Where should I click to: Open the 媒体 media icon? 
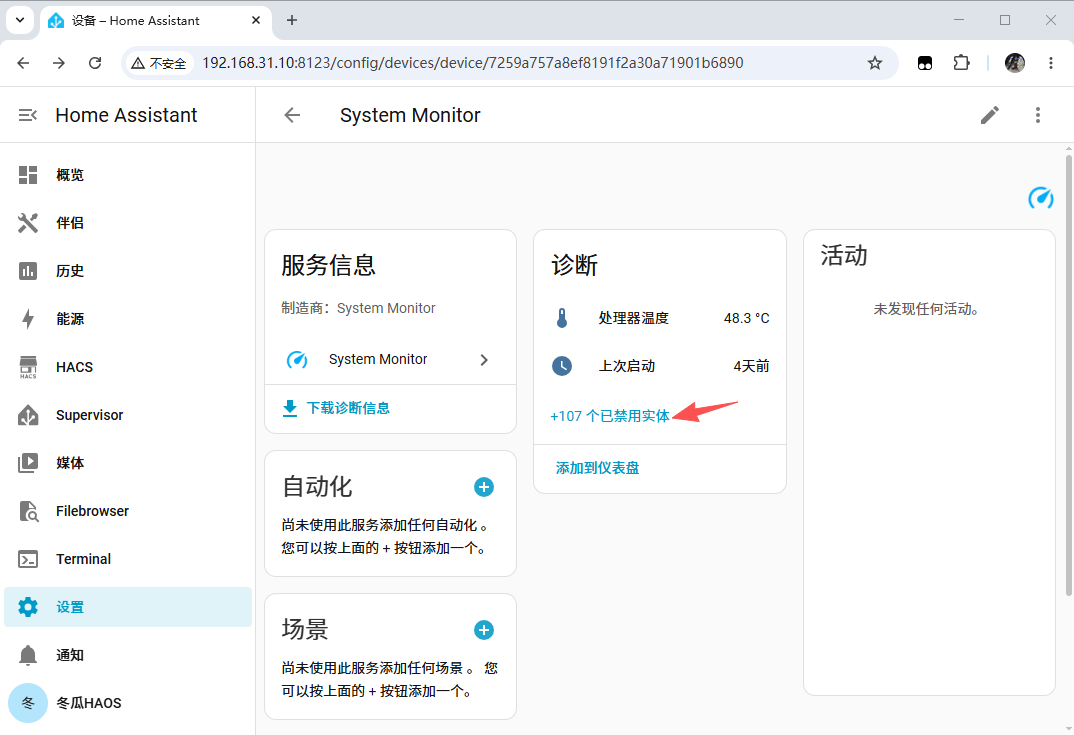coord(28,463)
